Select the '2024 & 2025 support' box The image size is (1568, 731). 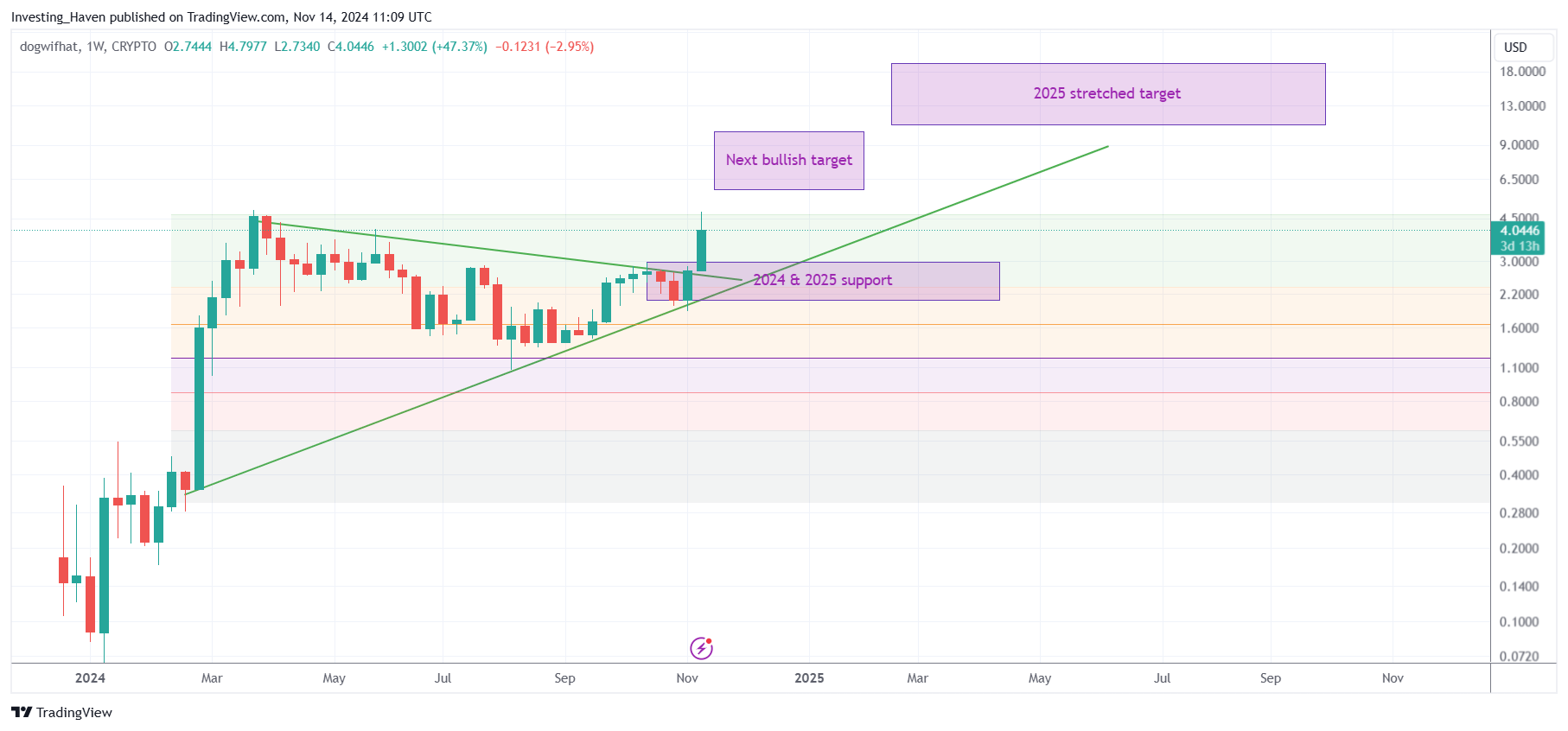tap(823, 281)
